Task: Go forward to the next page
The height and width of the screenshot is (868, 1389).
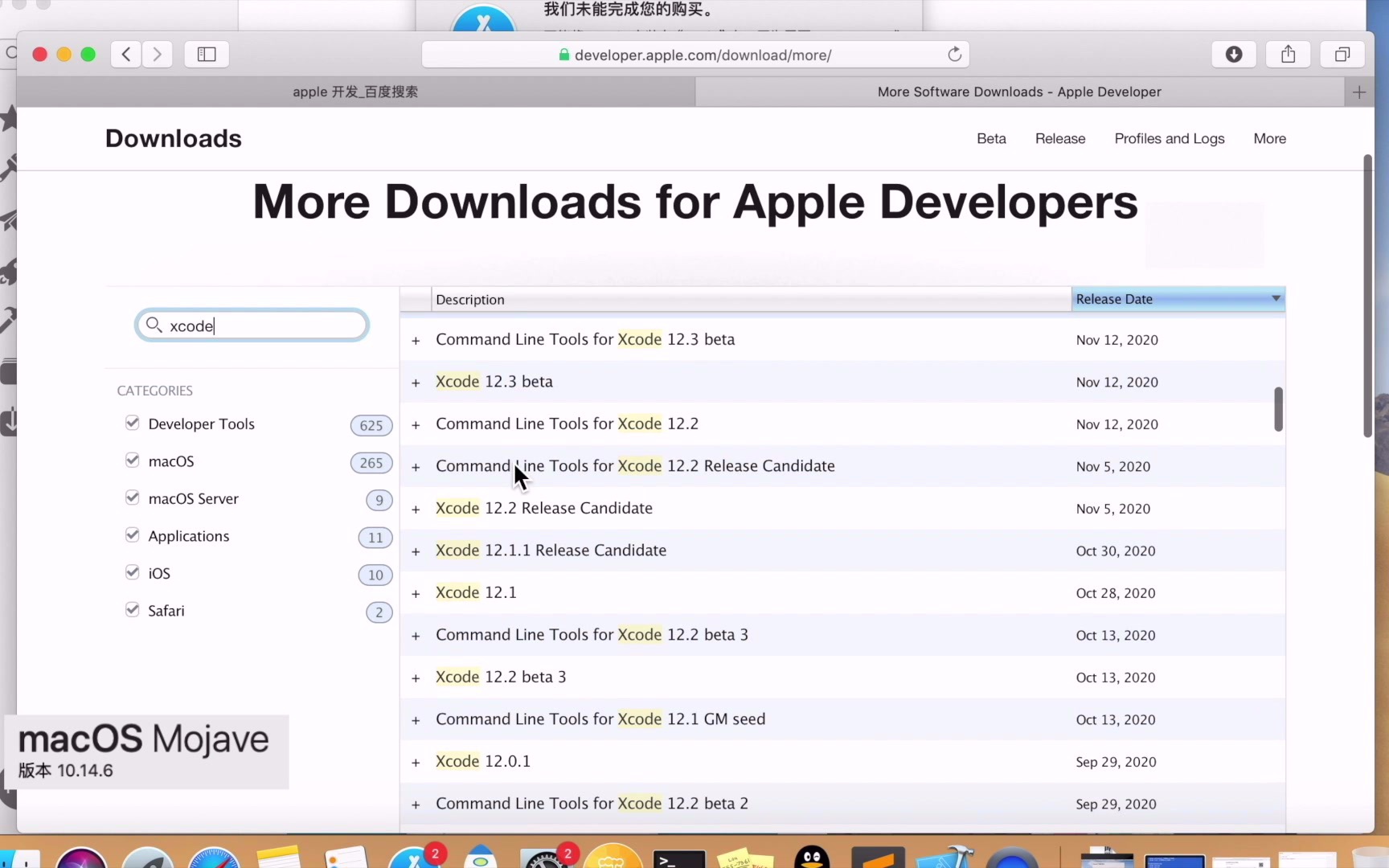Action: 158,54
